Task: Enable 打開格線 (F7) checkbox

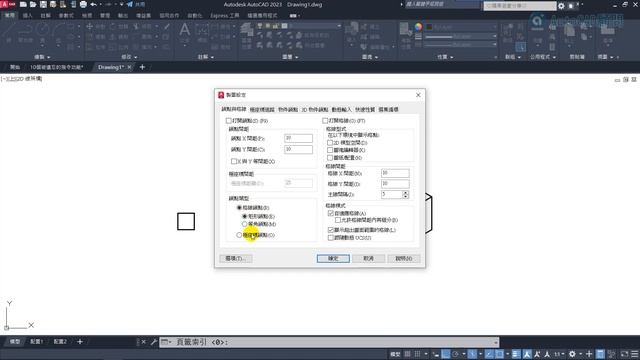Action: click(x=325, y=121)
